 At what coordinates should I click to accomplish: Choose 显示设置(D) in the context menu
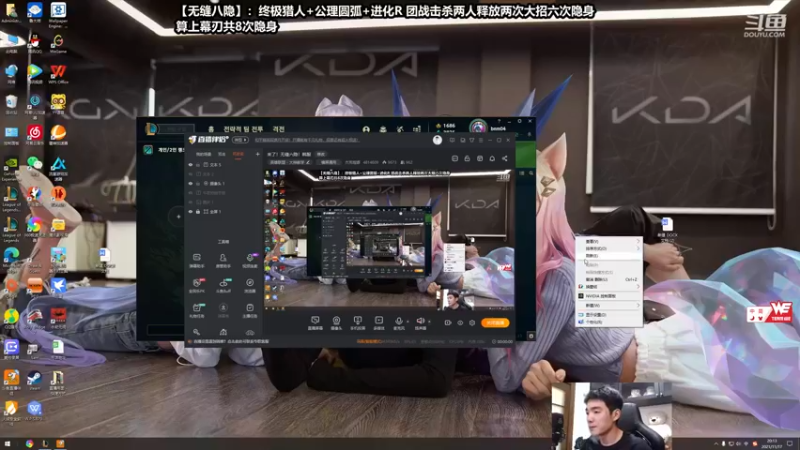coord(609,315)
